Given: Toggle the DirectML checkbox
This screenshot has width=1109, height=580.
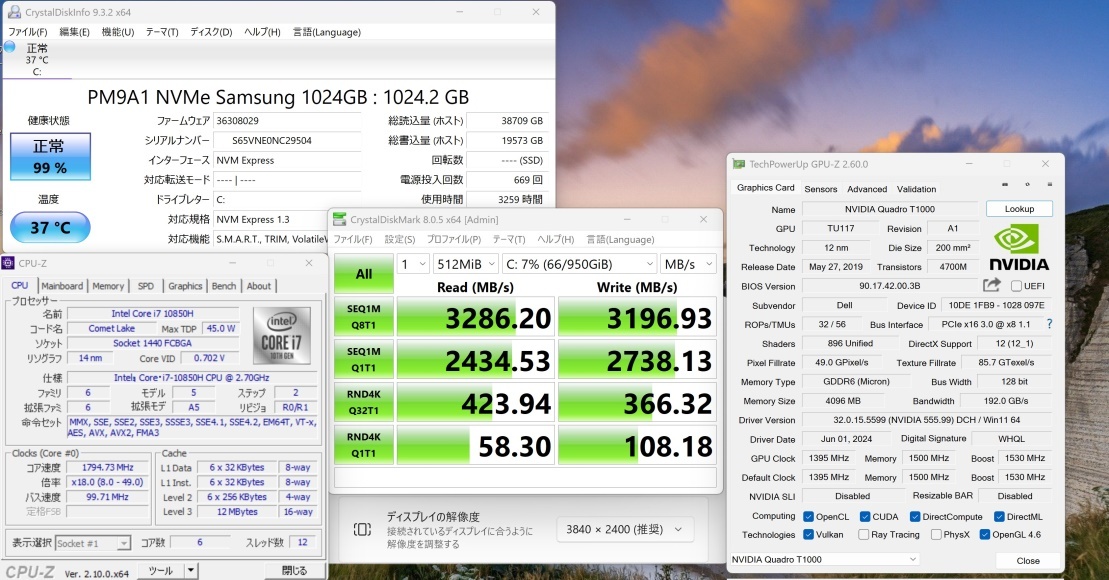Looking at the screenshot, I should click(x=999, y=516).
